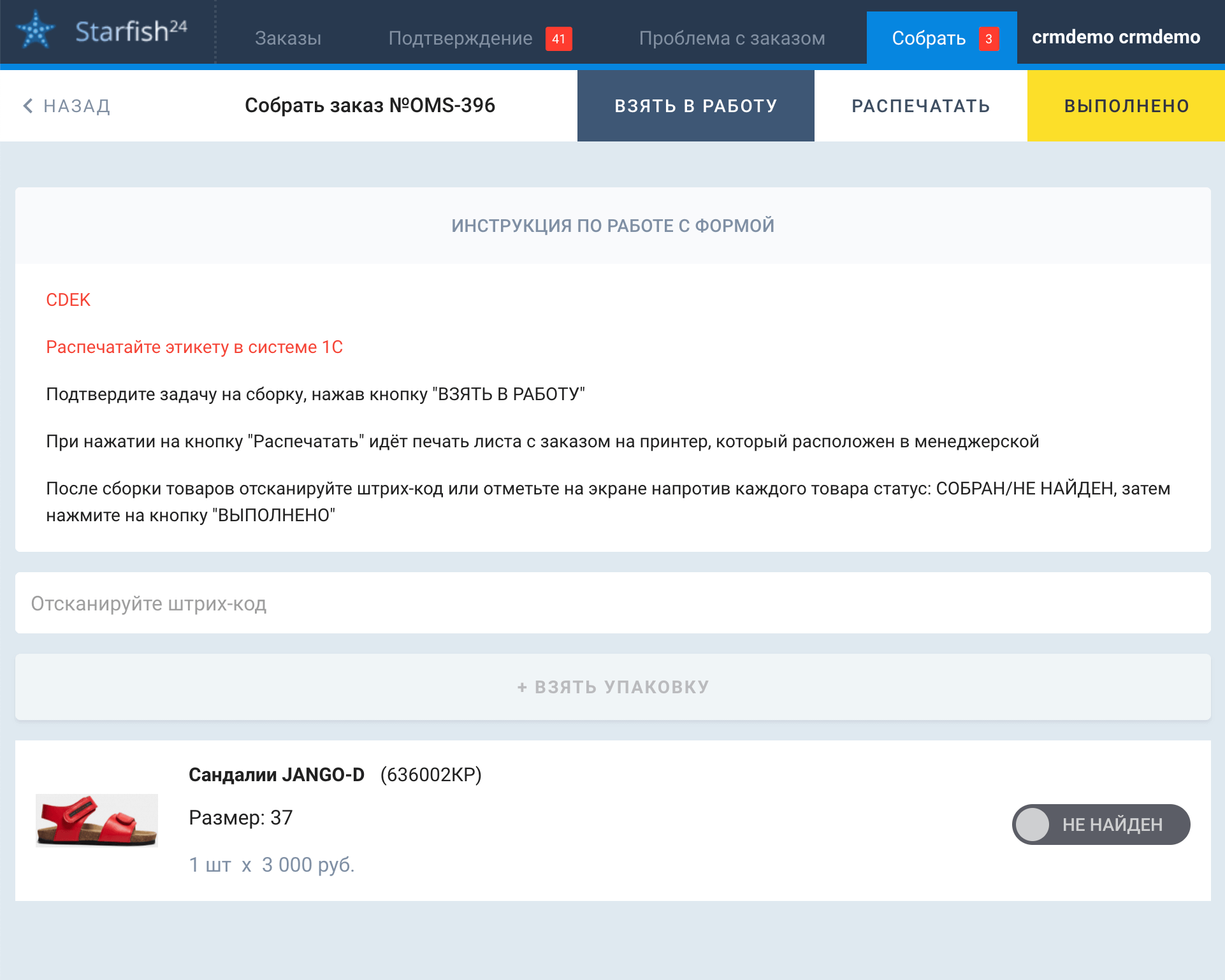Image resolution: width=1225 pixels, height=980 pixels.
Task: Switch to the Подтверждение tab
Action: tap(460, 38)
